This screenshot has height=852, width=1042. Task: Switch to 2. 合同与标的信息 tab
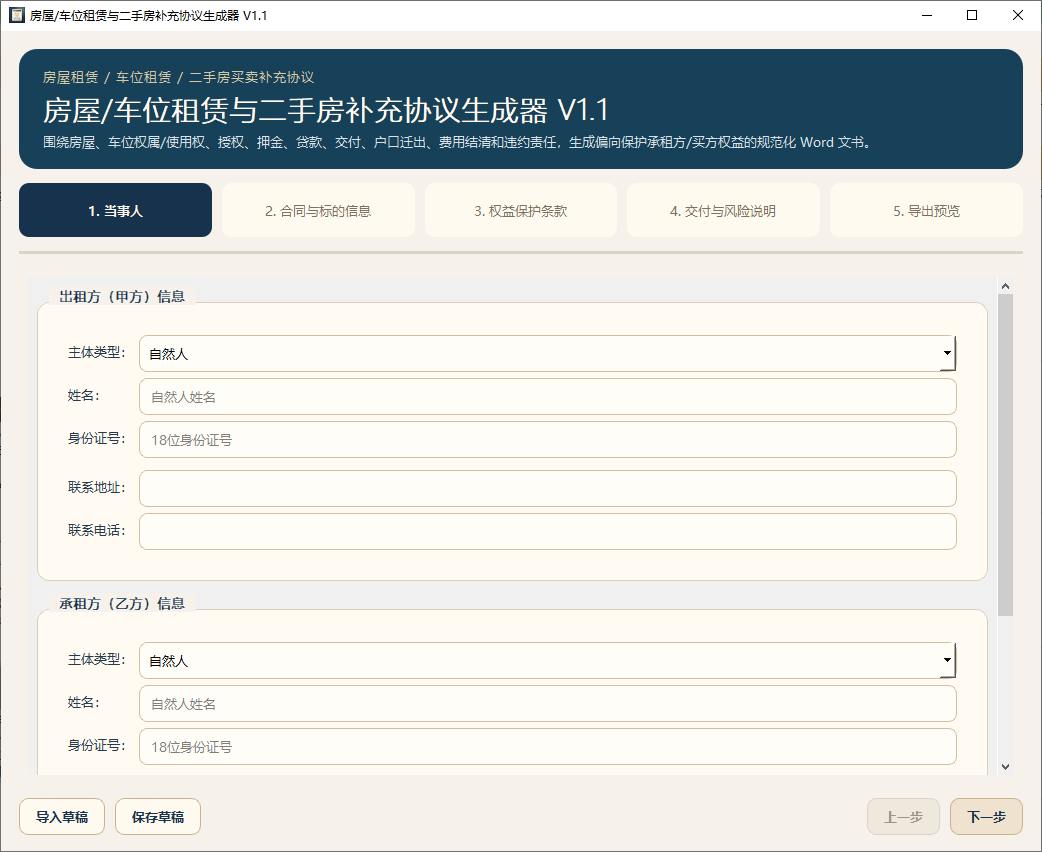pyautogui.click(x=318, y=211)
